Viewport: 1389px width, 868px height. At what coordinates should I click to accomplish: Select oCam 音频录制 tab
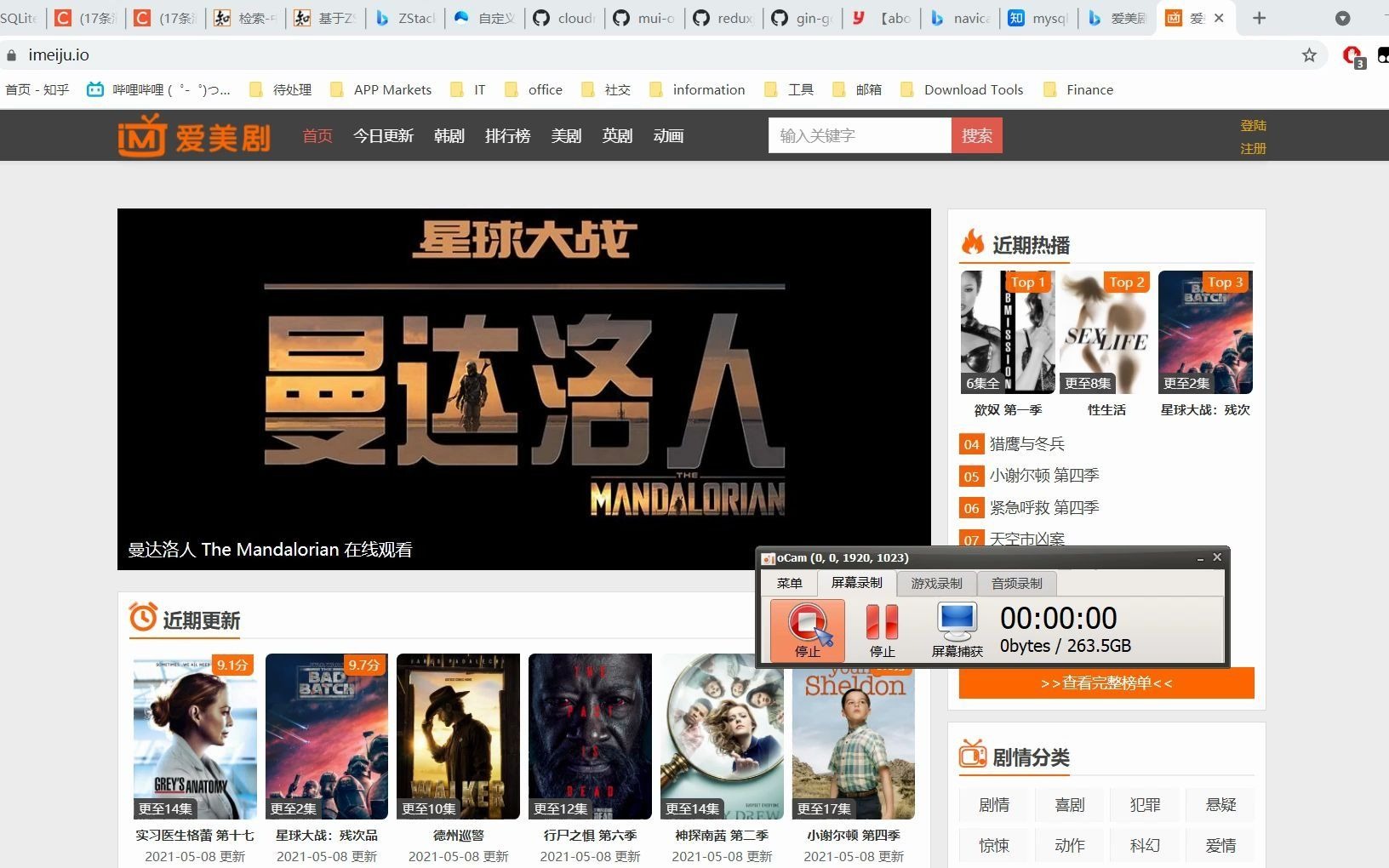(1016, 584)
